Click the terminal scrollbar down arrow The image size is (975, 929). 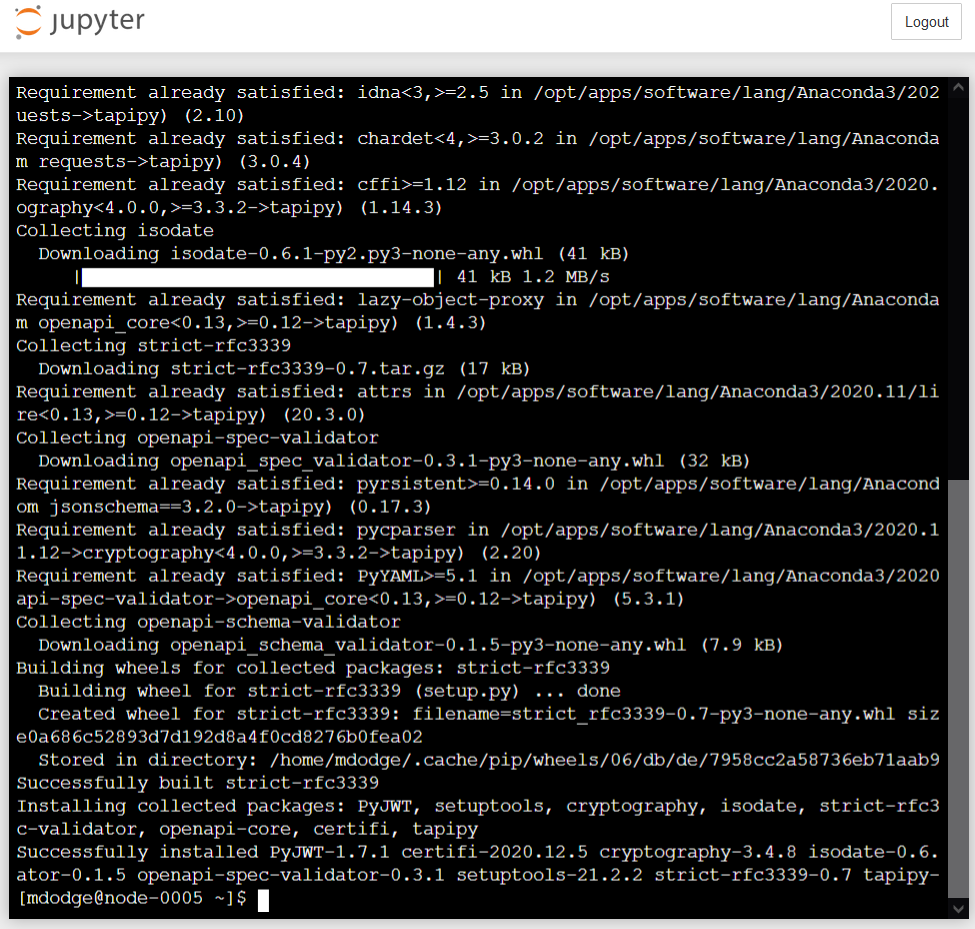pos(958,908)
